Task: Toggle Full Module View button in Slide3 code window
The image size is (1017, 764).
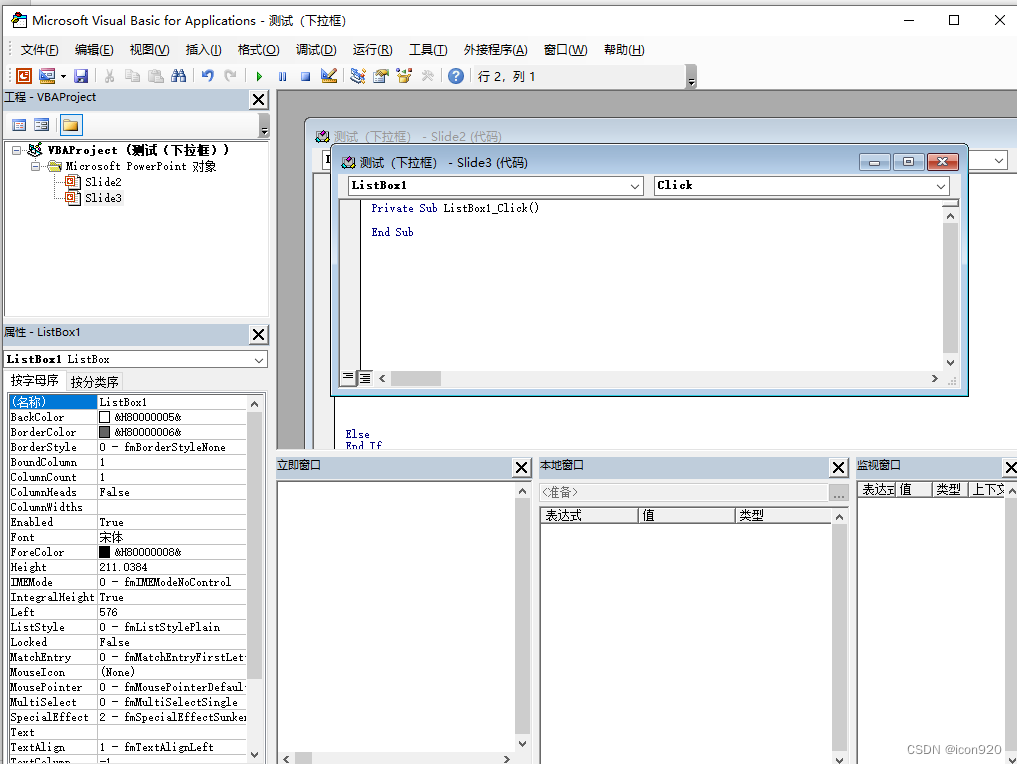Action: coord(365,377)
